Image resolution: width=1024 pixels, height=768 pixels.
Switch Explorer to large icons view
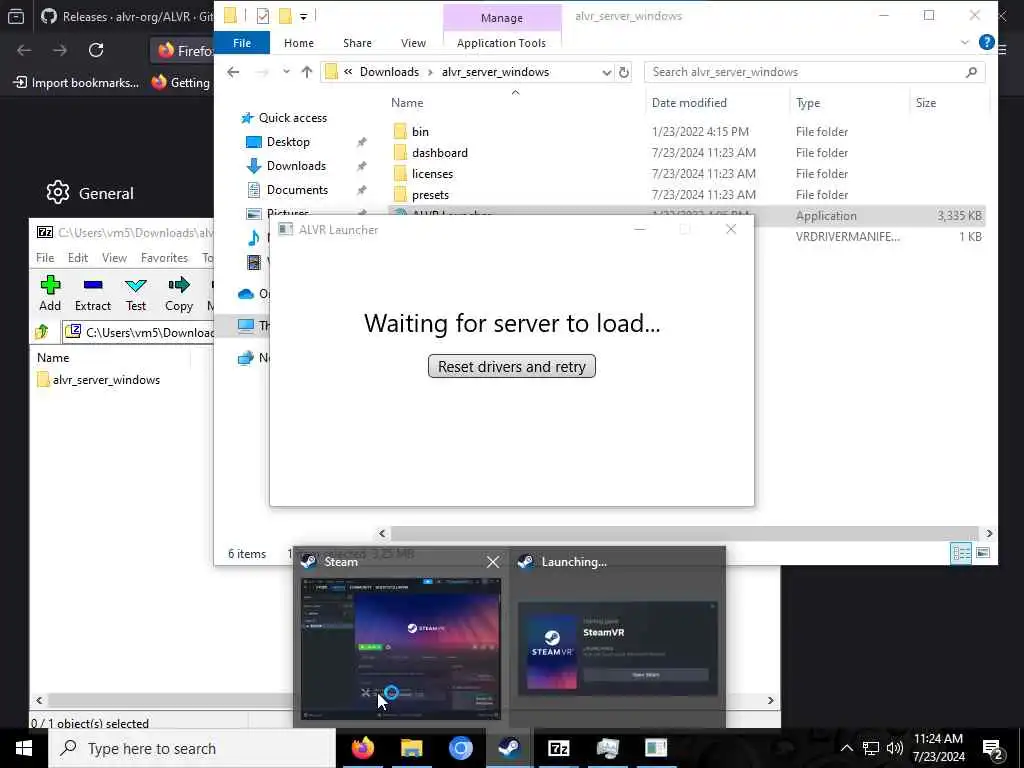(x=983, y=554)
